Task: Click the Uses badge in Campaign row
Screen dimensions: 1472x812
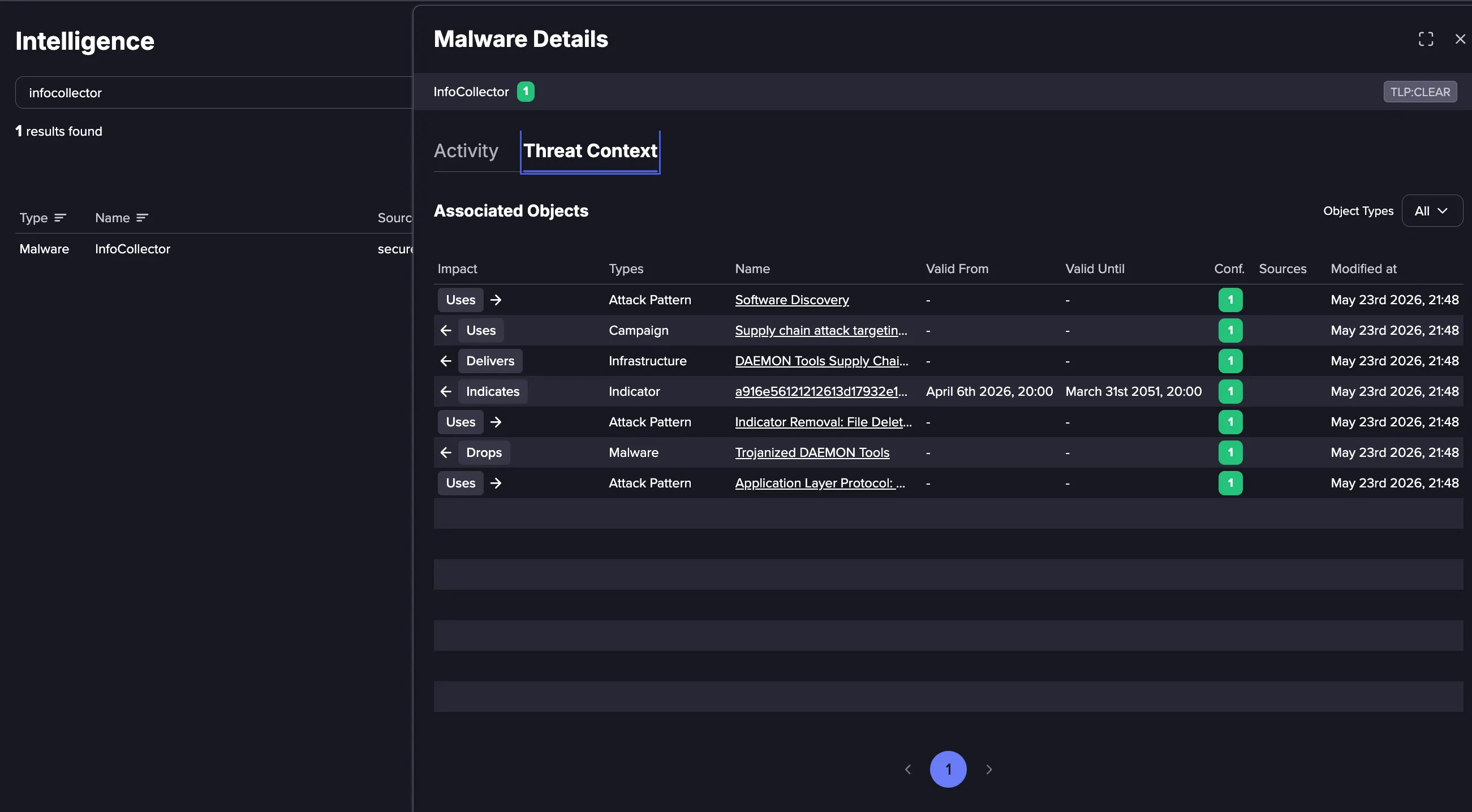Action: [x=480, y=330]
